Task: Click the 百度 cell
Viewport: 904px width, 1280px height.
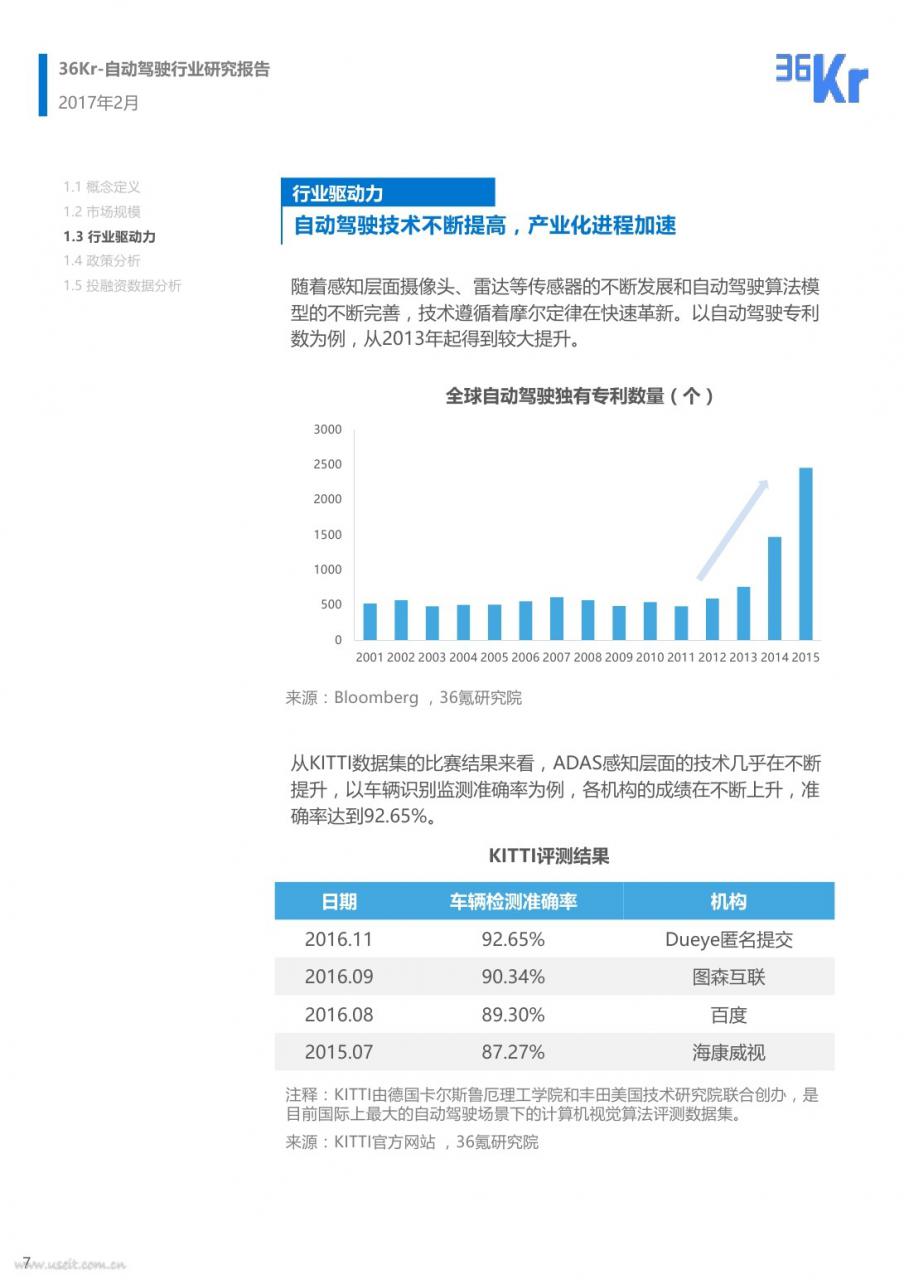Action: (x=729, y=1015)
